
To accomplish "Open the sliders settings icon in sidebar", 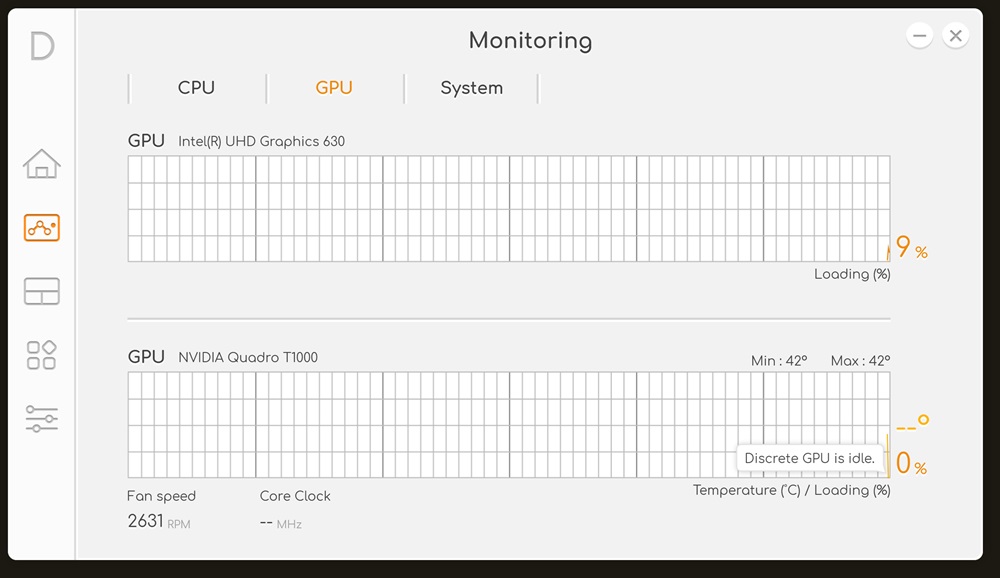I will tap(41, 419).
